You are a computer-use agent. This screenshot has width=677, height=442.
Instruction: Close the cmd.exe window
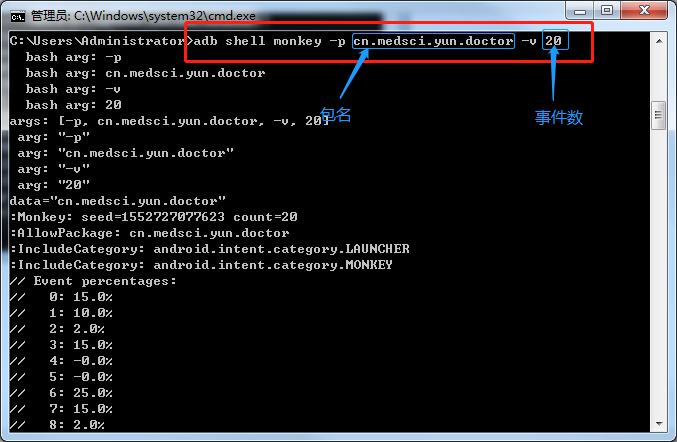[x=644, y=11]
